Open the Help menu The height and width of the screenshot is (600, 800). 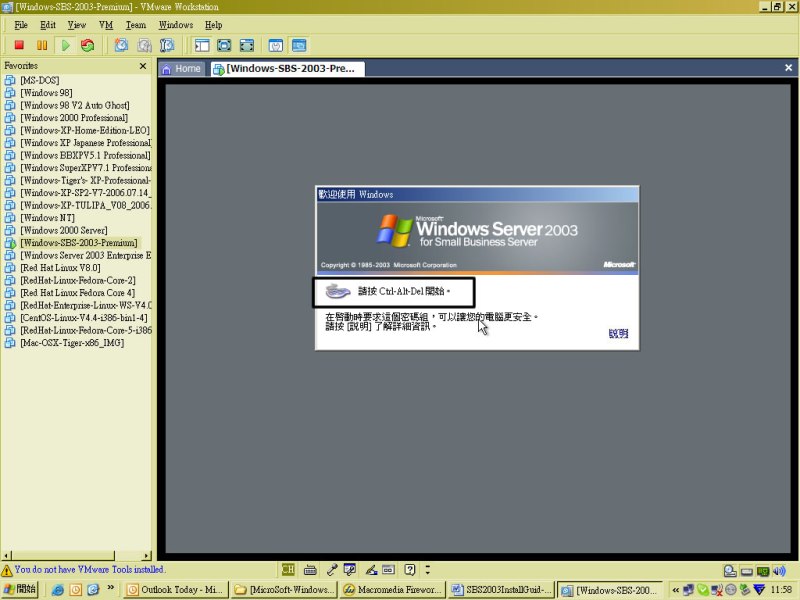tap(213, 25)
